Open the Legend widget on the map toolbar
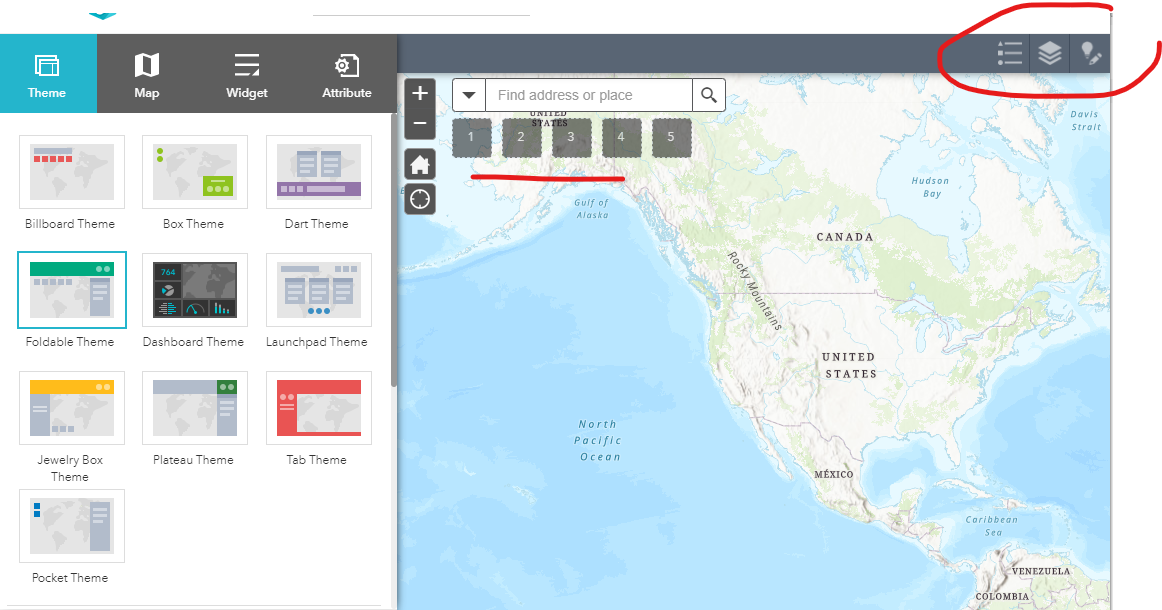 point(1009,54)
